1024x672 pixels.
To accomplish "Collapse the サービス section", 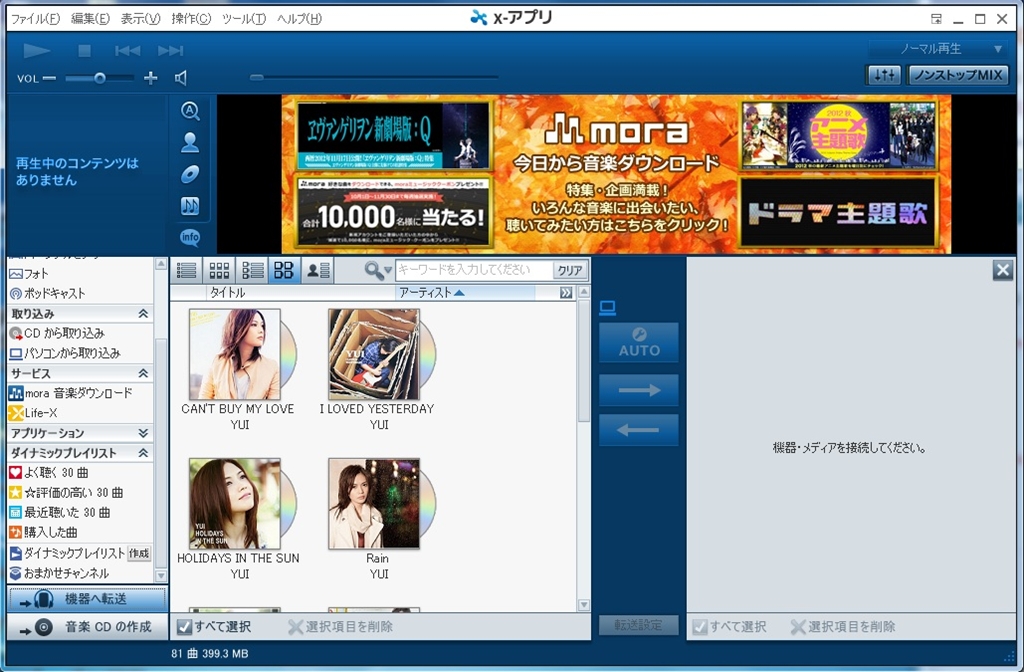I will coord(143,374).
